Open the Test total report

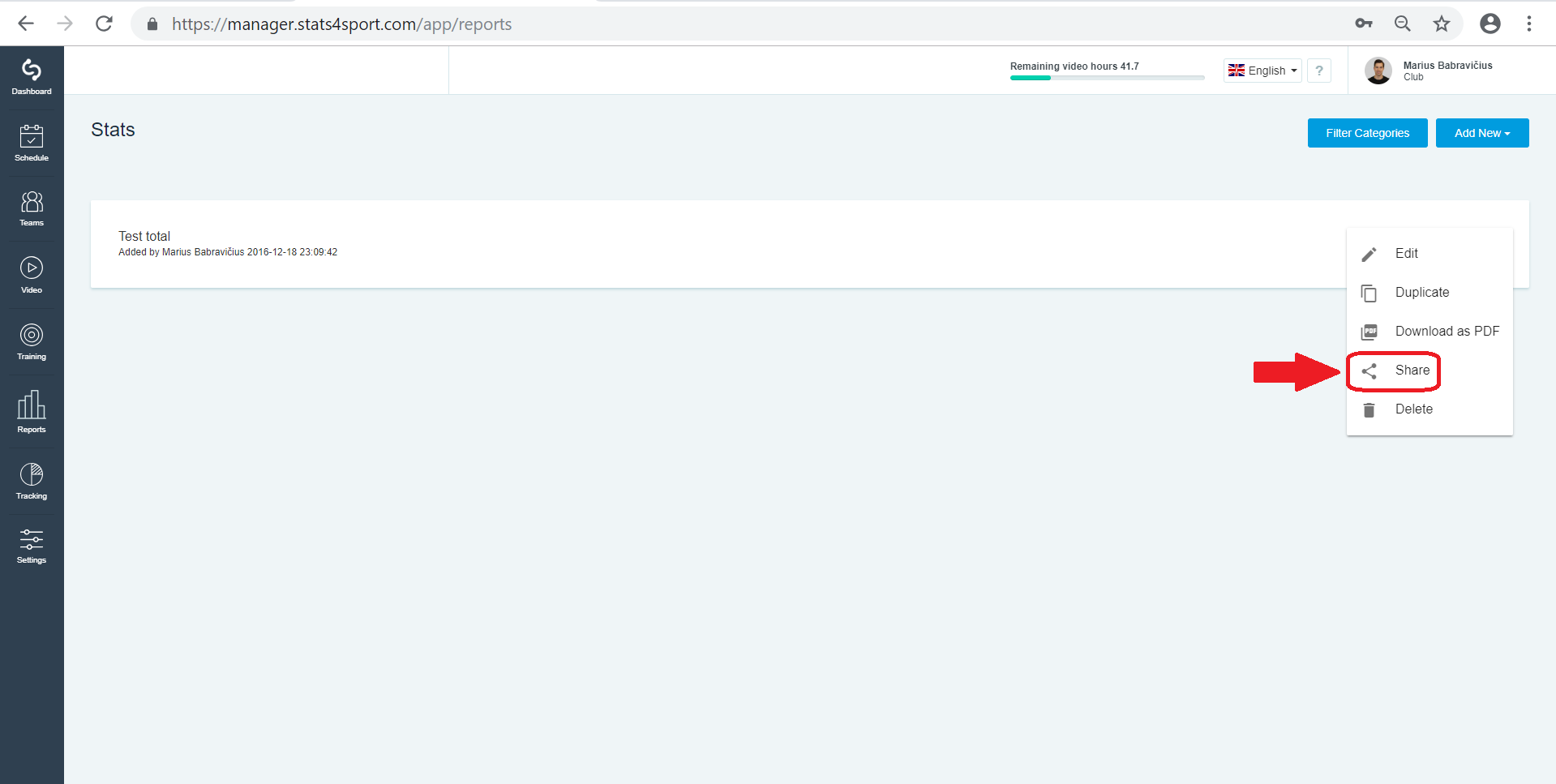[144, 236]
